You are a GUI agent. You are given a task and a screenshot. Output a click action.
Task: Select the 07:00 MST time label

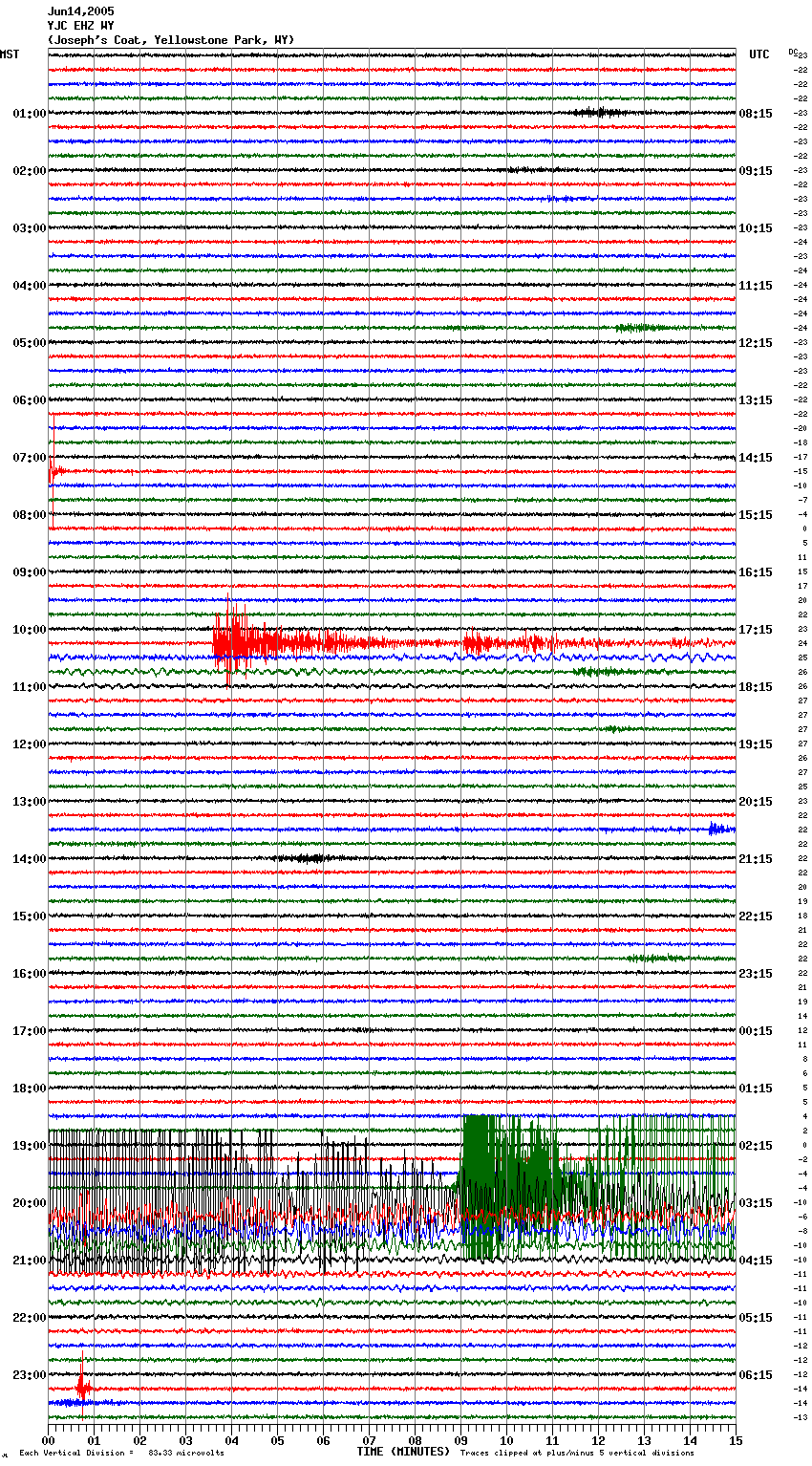click(30, 458)
